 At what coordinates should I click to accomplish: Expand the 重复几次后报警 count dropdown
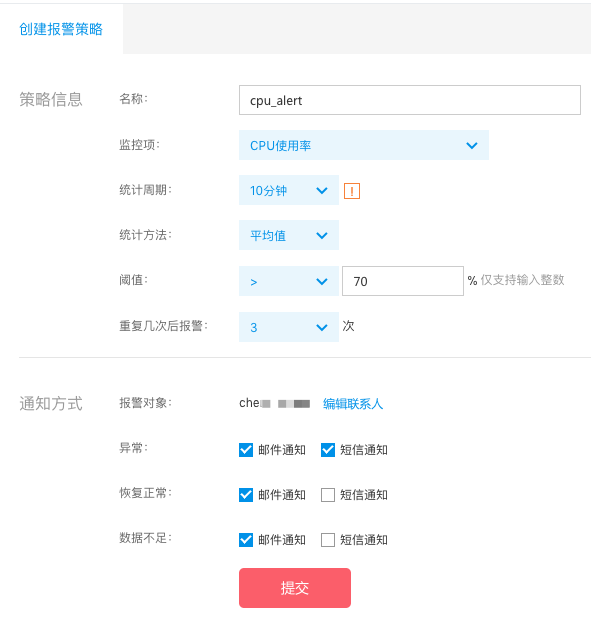289,327
